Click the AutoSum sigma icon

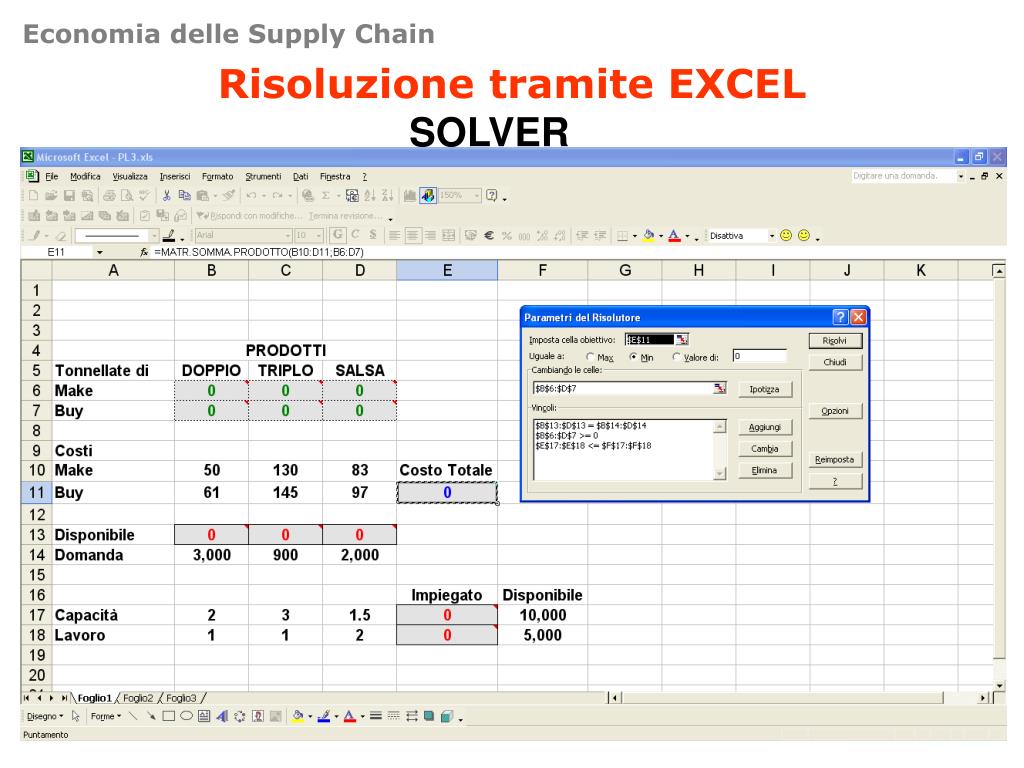[326, 195]
